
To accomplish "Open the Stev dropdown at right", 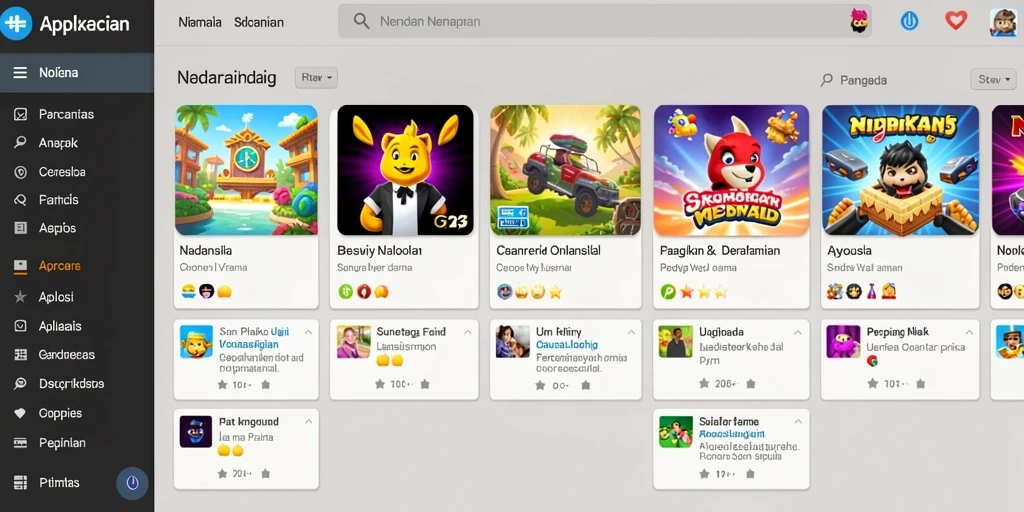I will point(993,80).
